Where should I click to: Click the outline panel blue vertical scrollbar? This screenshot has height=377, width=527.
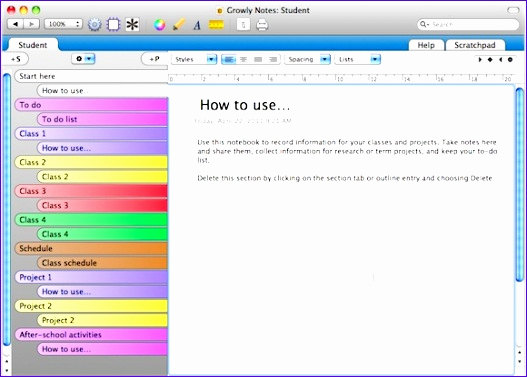click(x=7, y=210)
